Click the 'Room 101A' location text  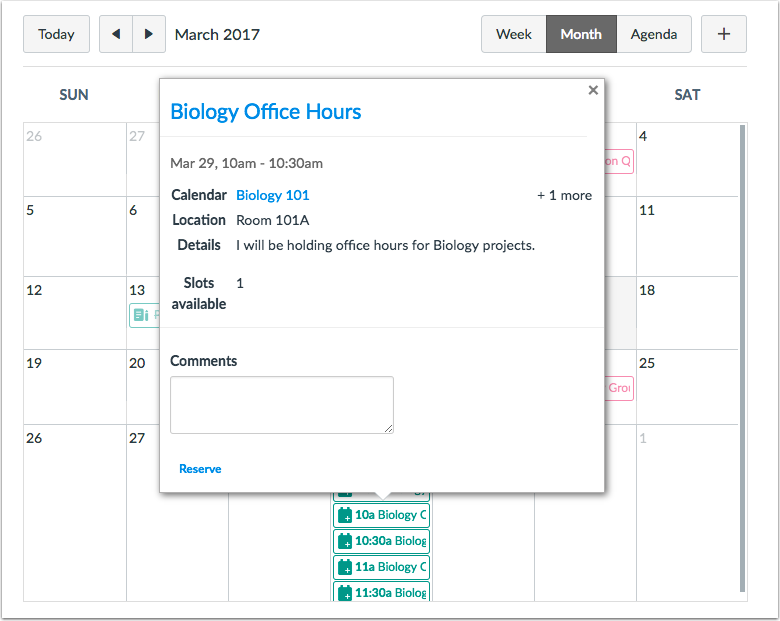click(x=273, y=220)
